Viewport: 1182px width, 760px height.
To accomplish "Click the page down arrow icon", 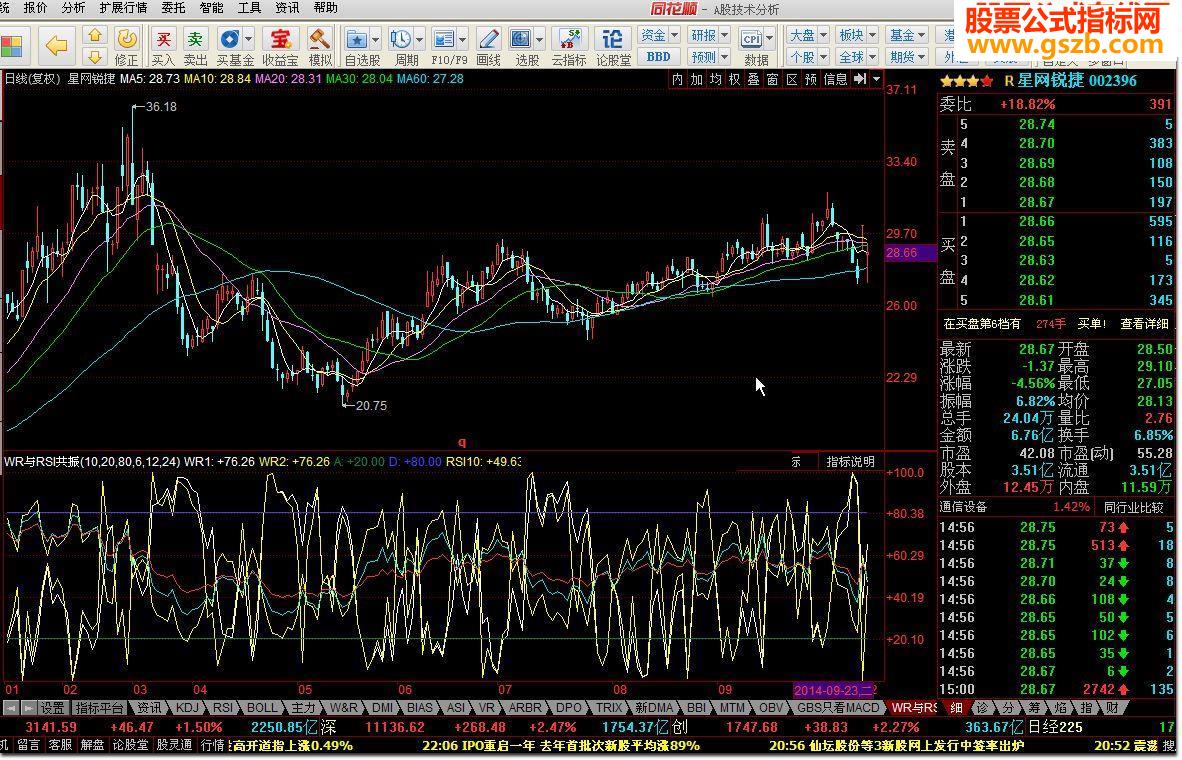I will [x=95, y=57].
